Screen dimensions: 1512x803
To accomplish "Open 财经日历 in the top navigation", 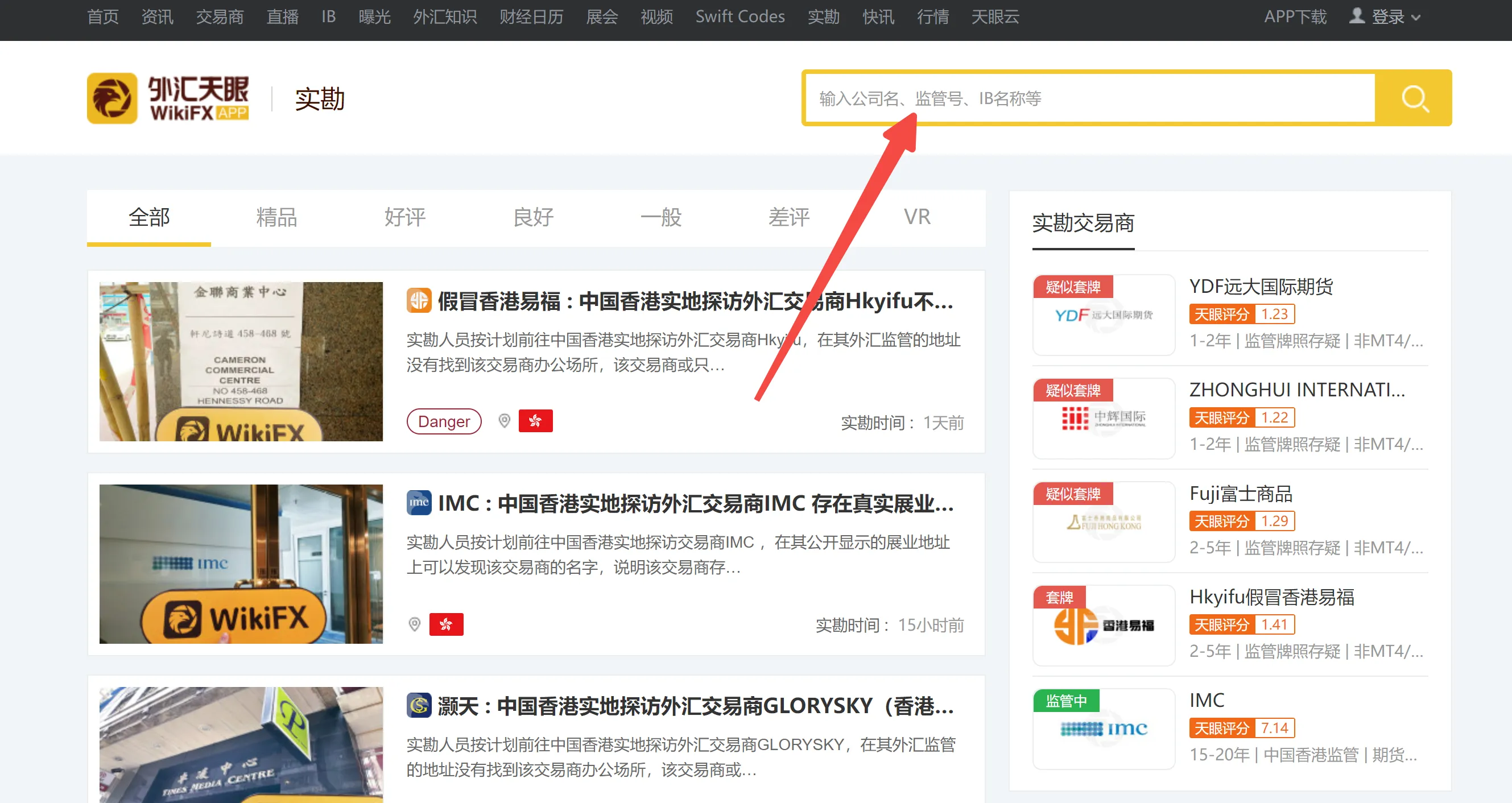I will coord(531,16).
